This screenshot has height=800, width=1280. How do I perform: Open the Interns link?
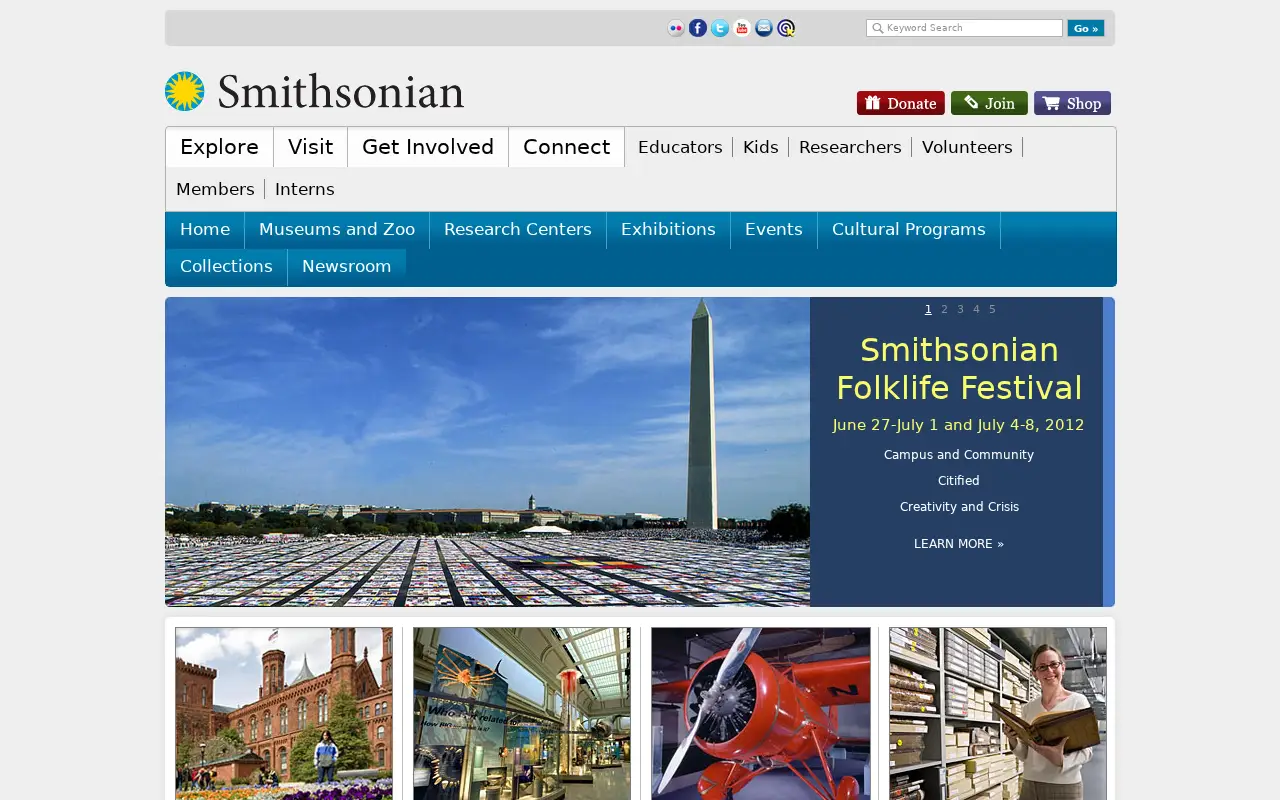305,189
